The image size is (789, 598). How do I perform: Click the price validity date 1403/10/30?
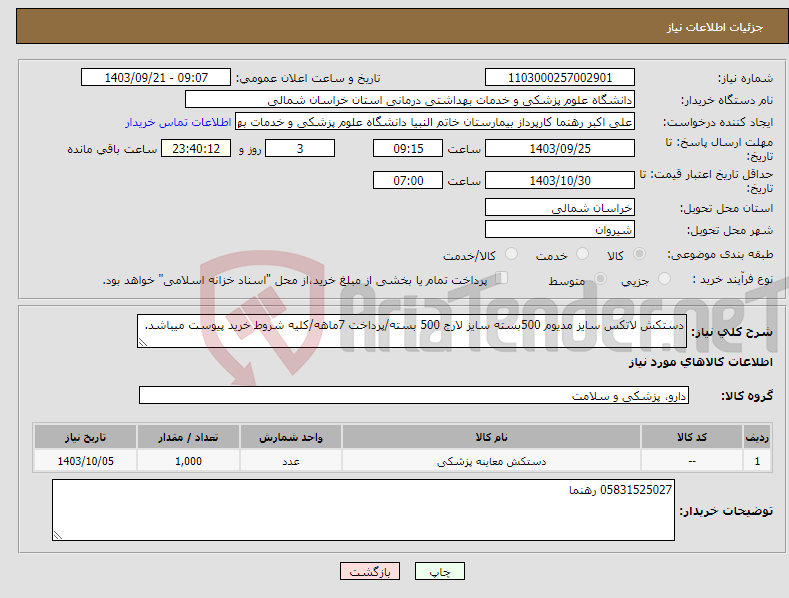(x=560, y=180)
